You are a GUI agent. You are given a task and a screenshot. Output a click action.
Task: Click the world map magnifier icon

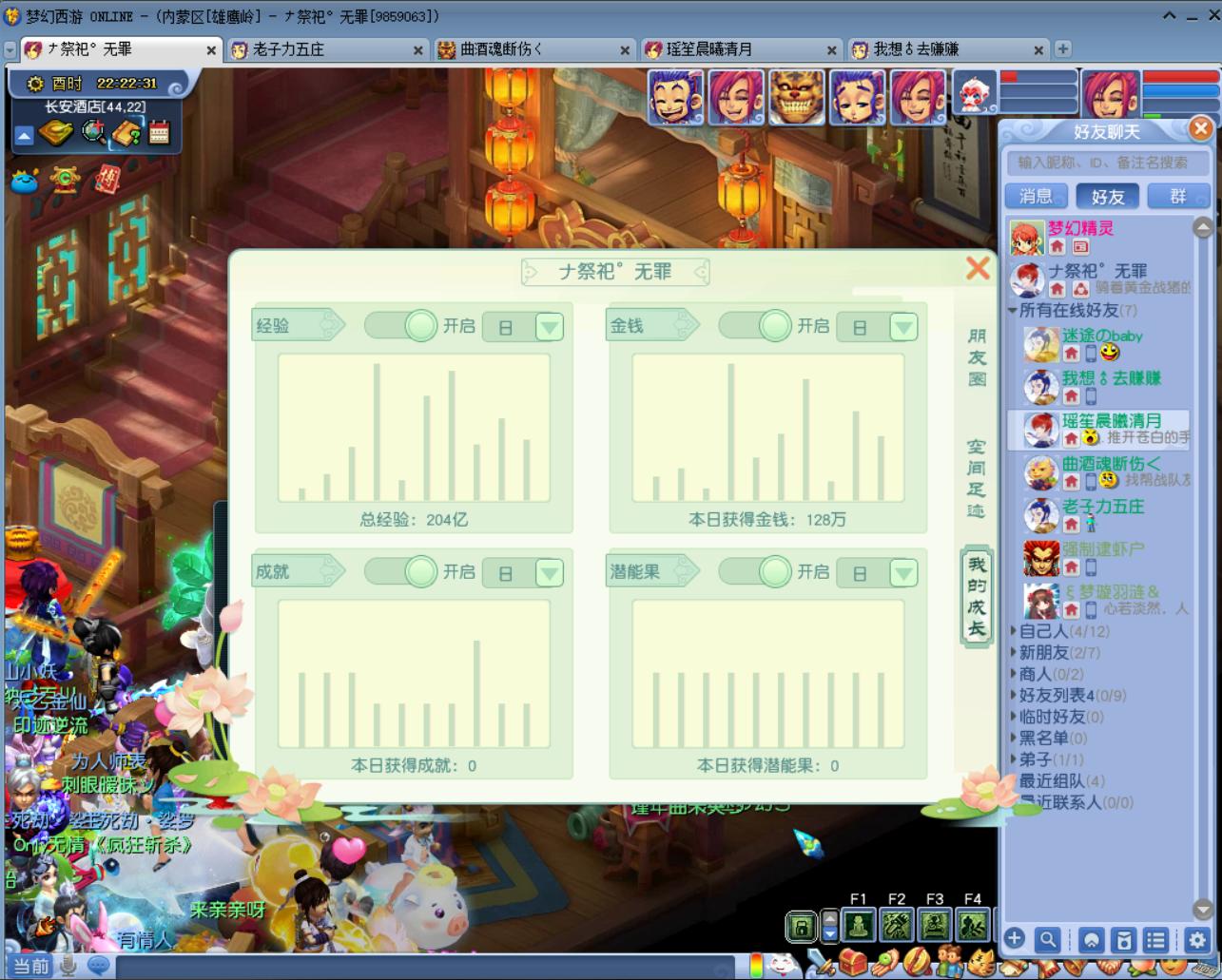[x=93, y=132]
